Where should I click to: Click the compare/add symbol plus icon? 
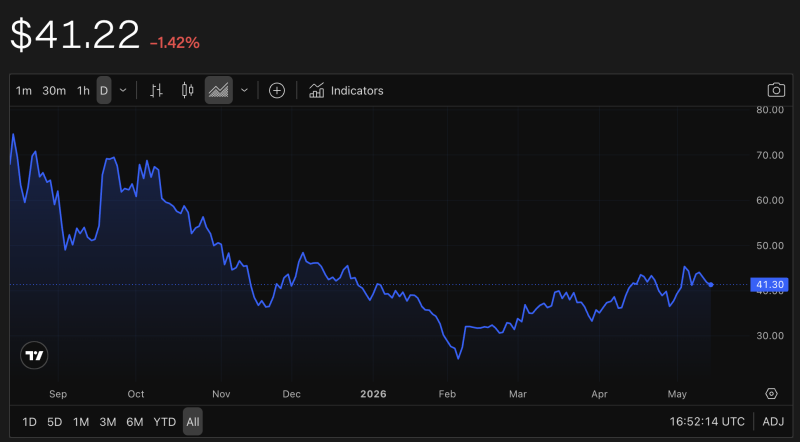277,91
